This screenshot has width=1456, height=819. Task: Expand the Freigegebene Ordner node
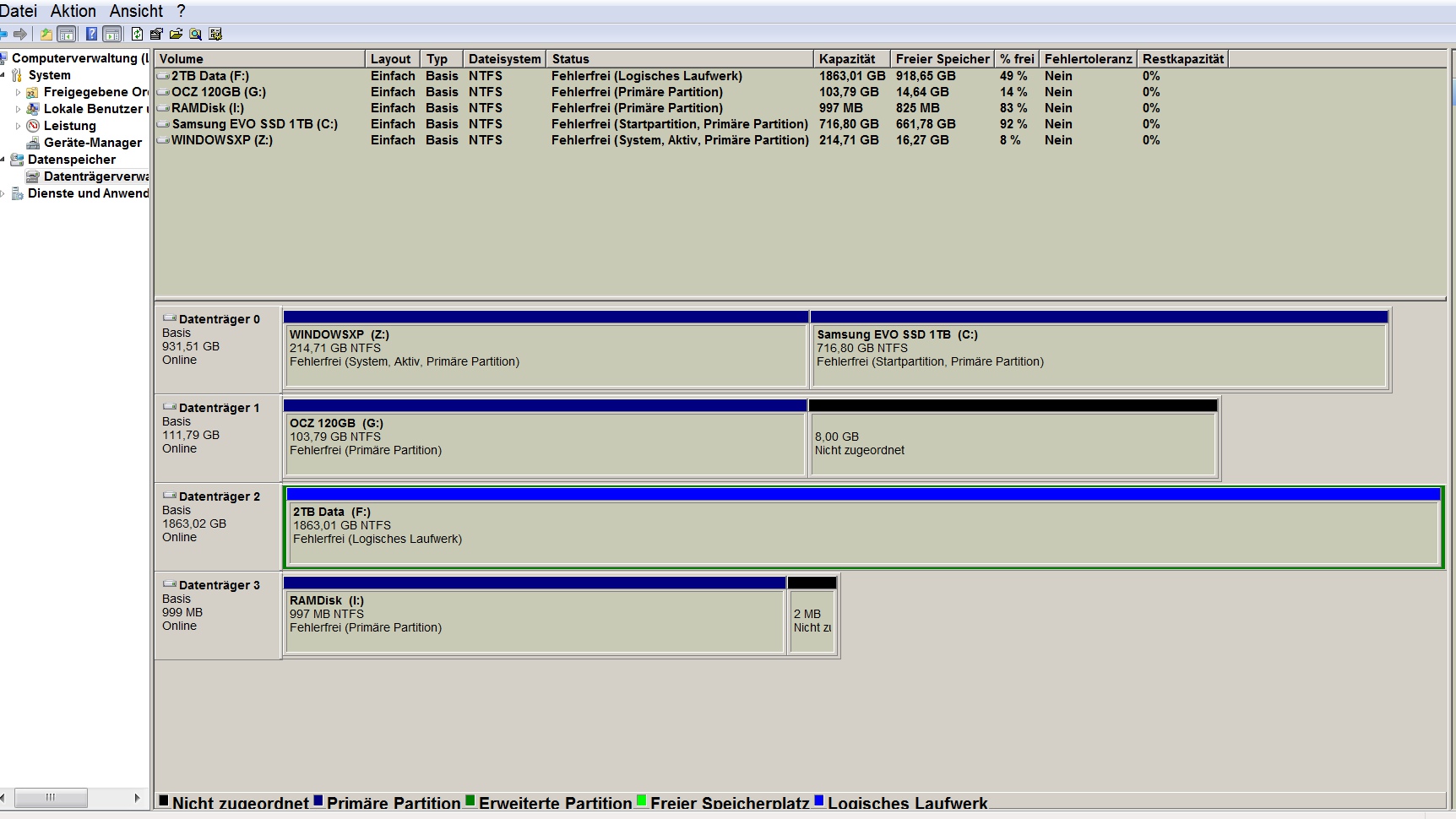pyautogui.click(x=18, y=92)
